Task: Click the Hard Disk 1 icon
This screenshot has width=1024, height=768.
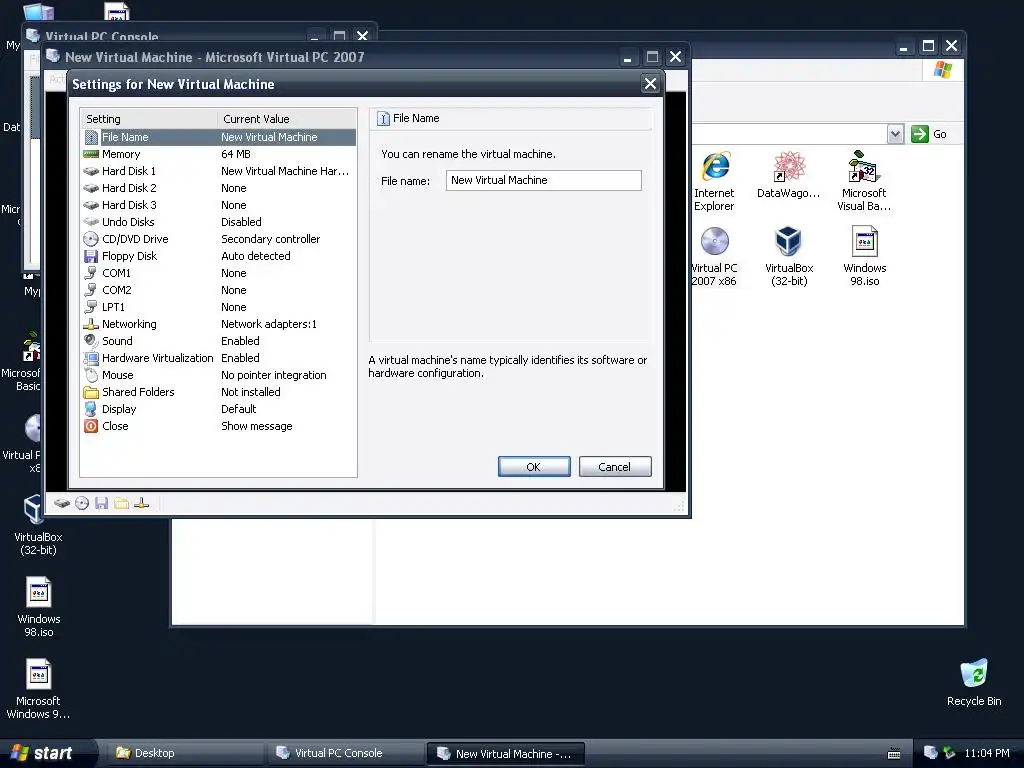Action: coord(91,171)
